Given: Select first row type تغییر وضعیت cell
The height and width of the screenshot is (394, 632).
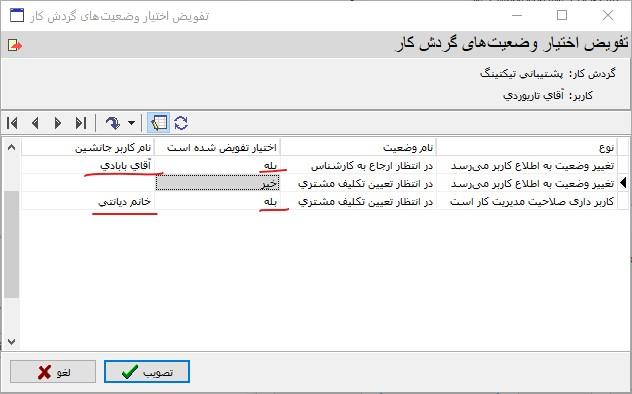Looking at the screenshot, I should [x=526, y=166].
